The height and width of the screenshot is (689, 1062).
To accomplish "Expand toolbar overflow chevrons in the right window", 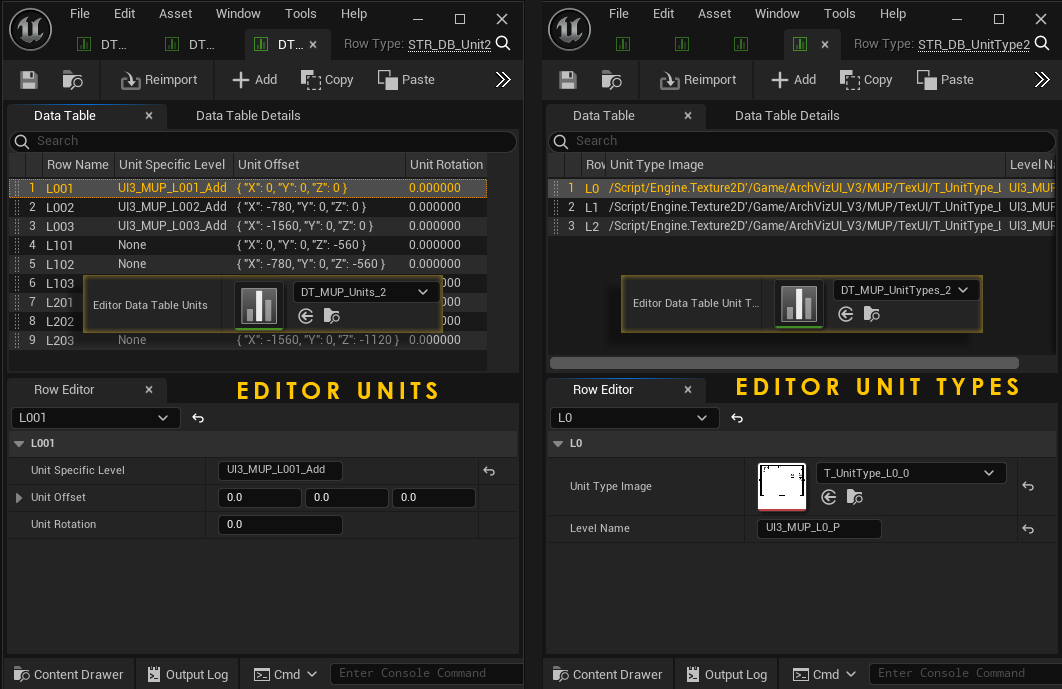I will coord(1042,80).
